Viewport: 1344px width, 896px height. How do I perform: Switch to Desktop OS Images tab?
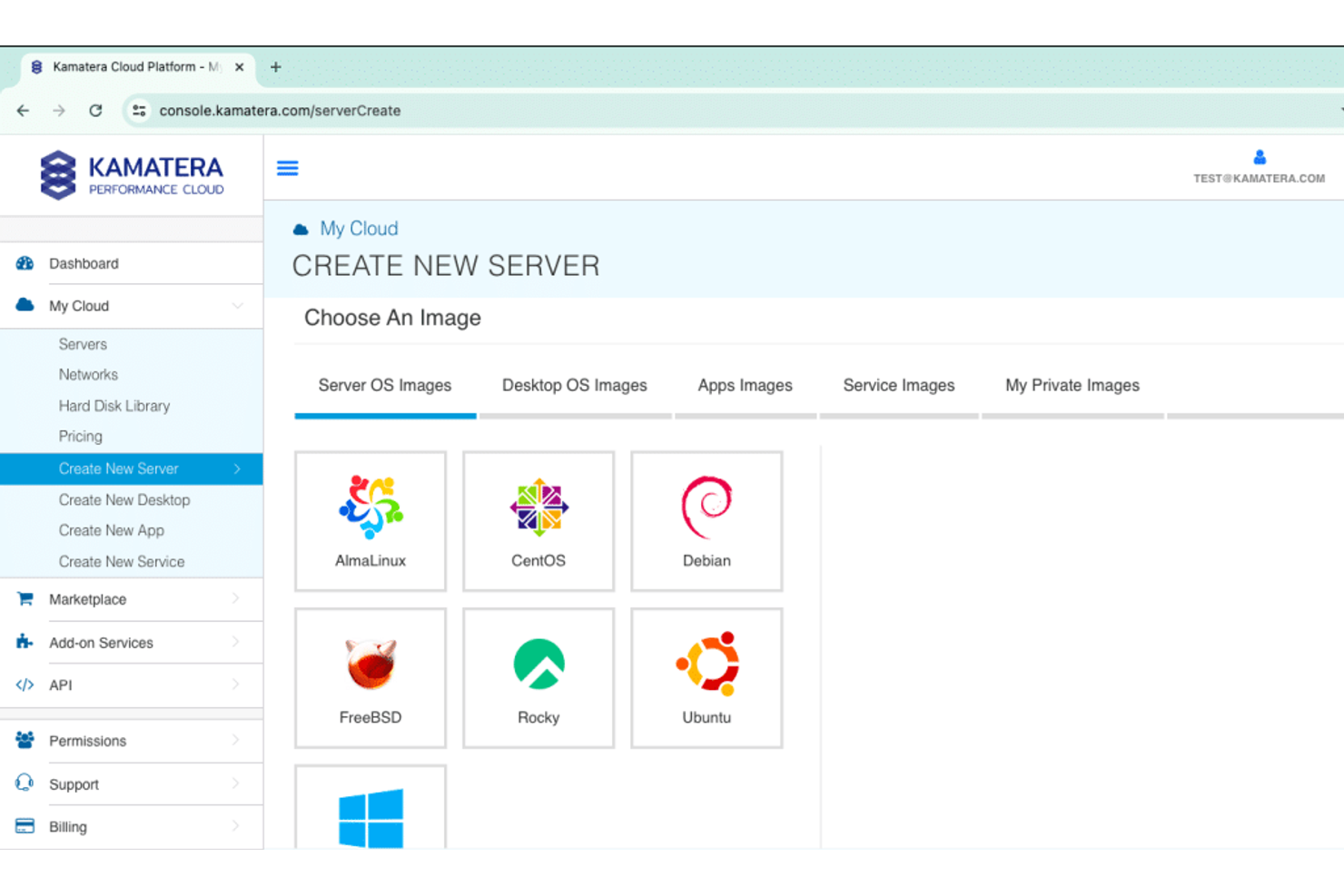[574, 385]
